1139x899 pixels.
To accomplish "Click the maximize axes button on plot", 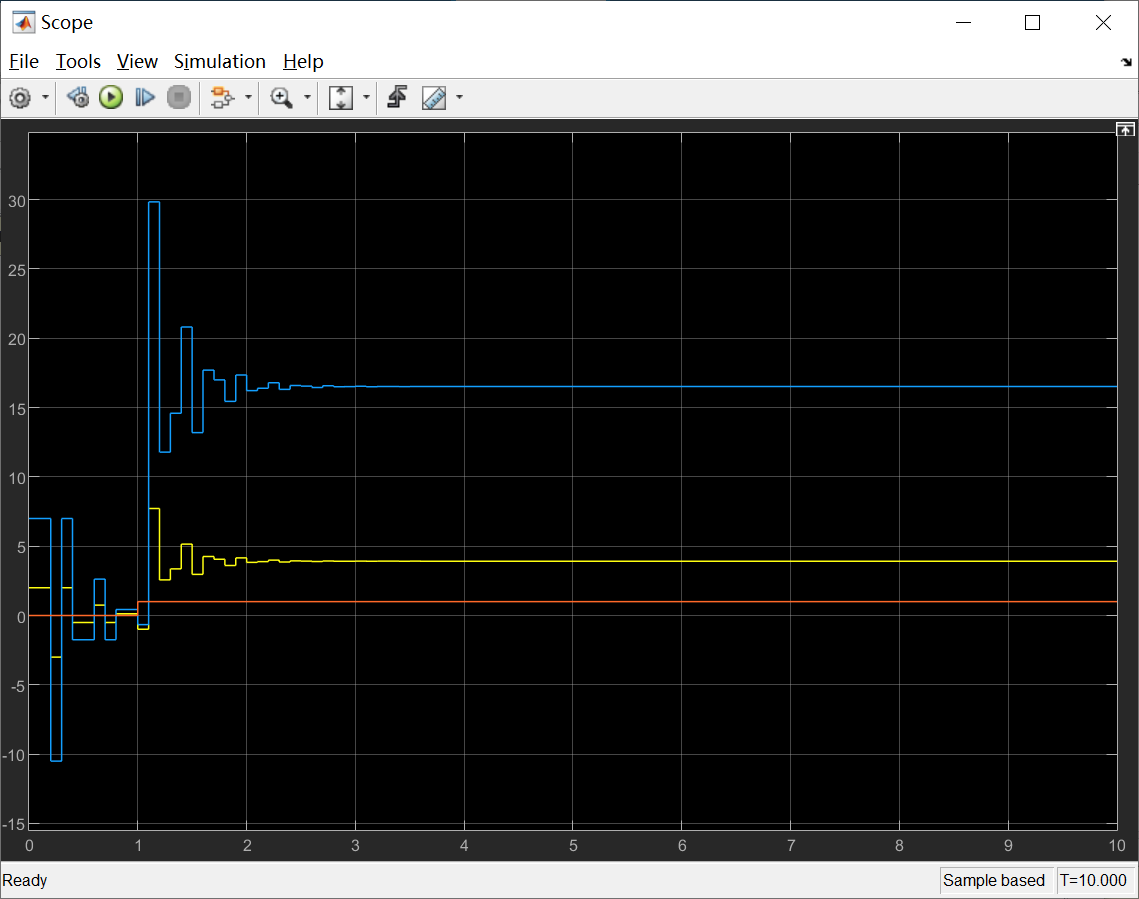I will [x=1125, y=130].
